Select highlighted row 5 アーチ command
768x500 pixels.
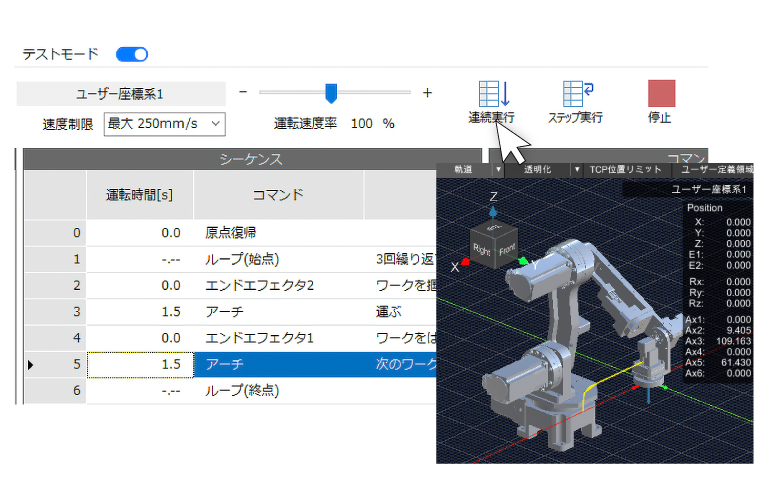pos(279,364)
